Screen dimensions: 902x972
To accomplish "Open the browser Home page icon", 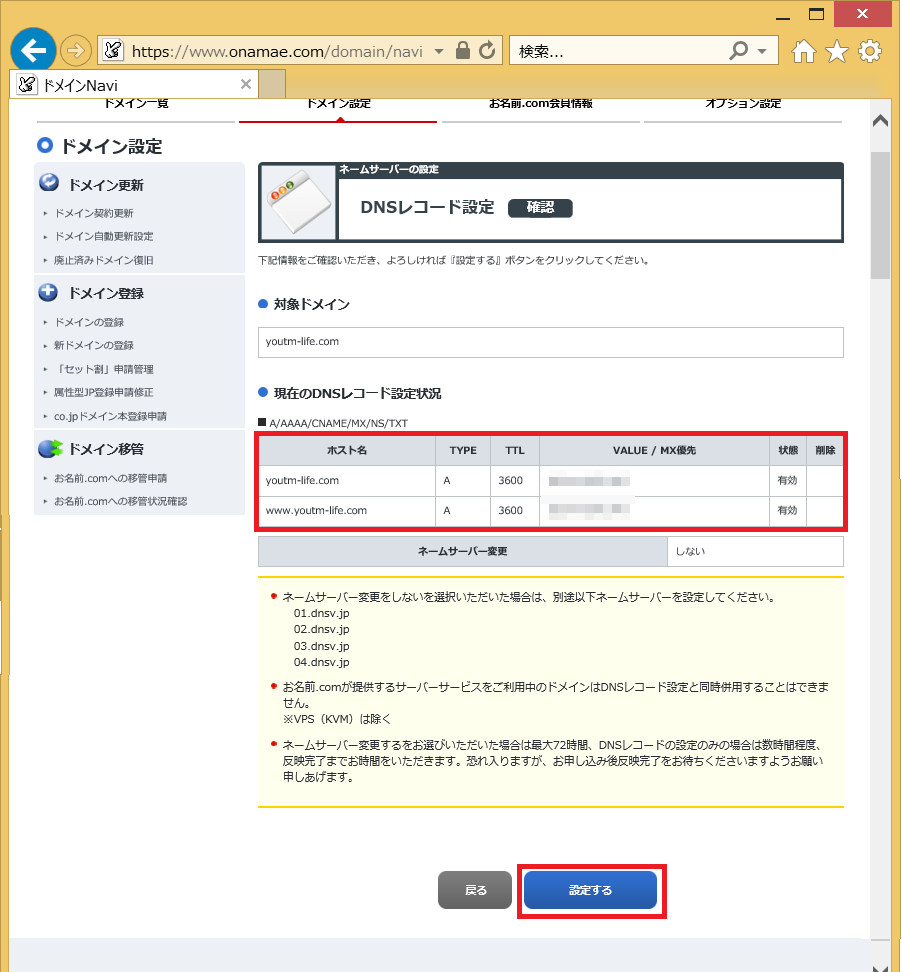I will 804,51.
